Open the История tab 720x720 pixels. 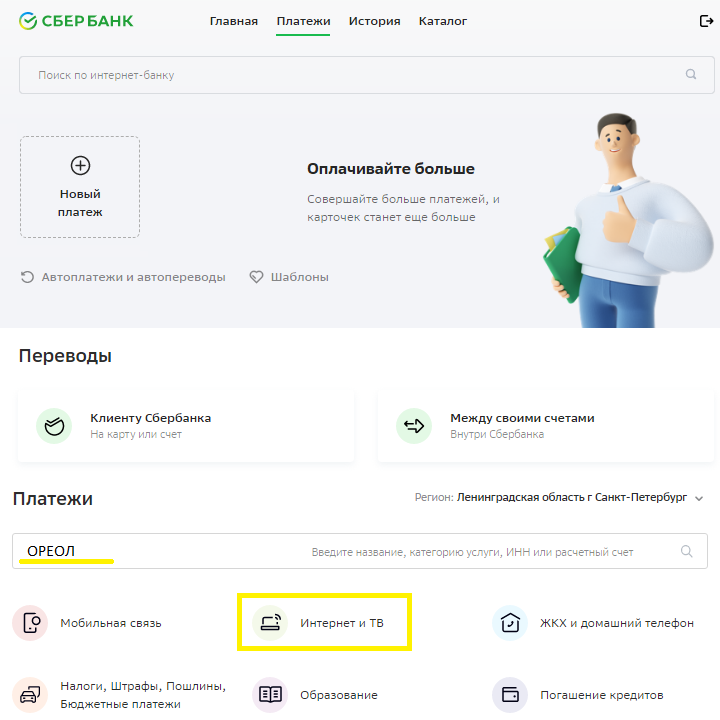click(374, 21)
